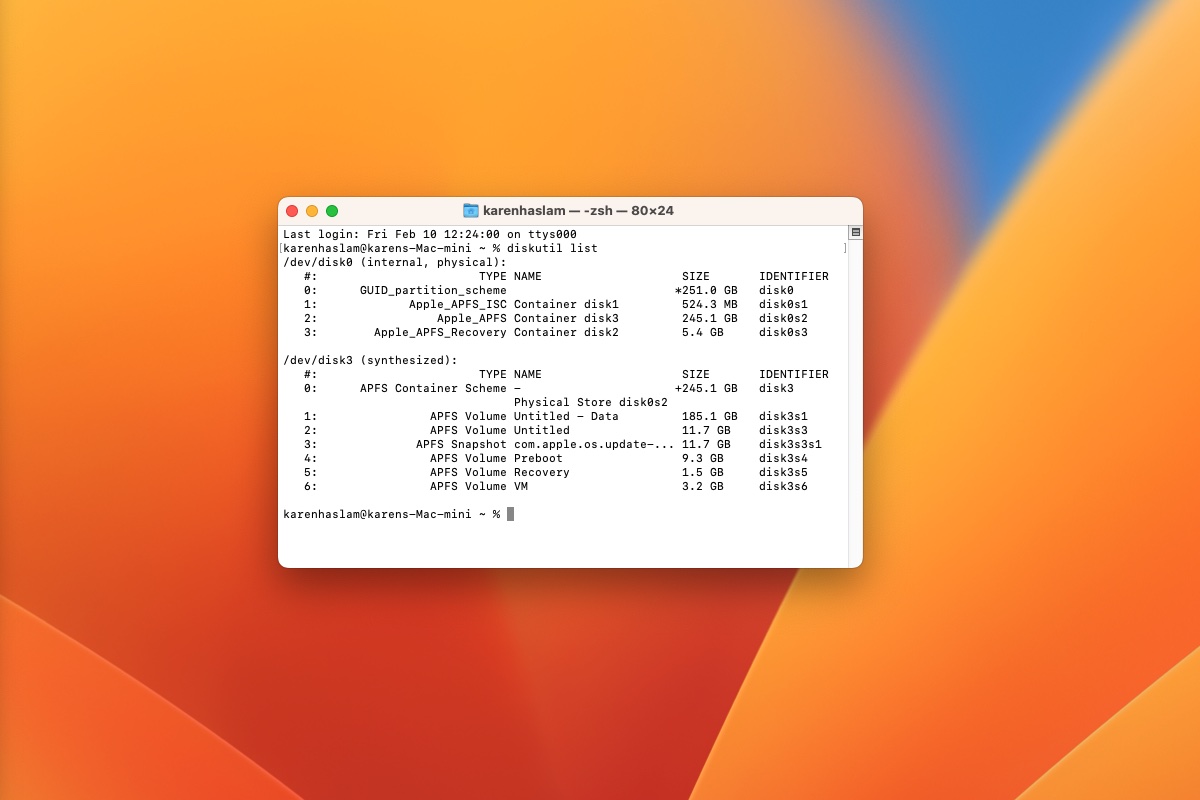Click 'Apple_APFS_Recovery' type entry
Image resolution: width=1200 pixels, height=800 pixels.
440,332
